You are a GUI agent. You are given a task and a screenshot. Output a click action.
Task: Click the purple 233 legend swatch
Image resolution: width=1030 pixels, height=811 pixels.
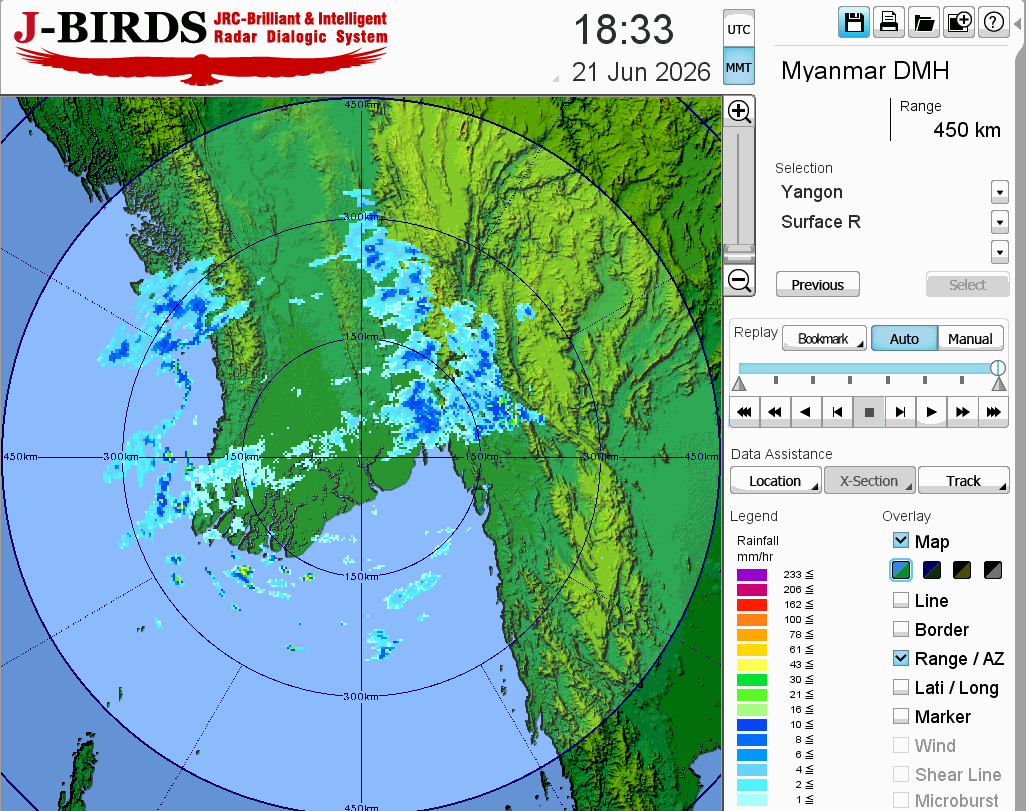pos(751,575)
